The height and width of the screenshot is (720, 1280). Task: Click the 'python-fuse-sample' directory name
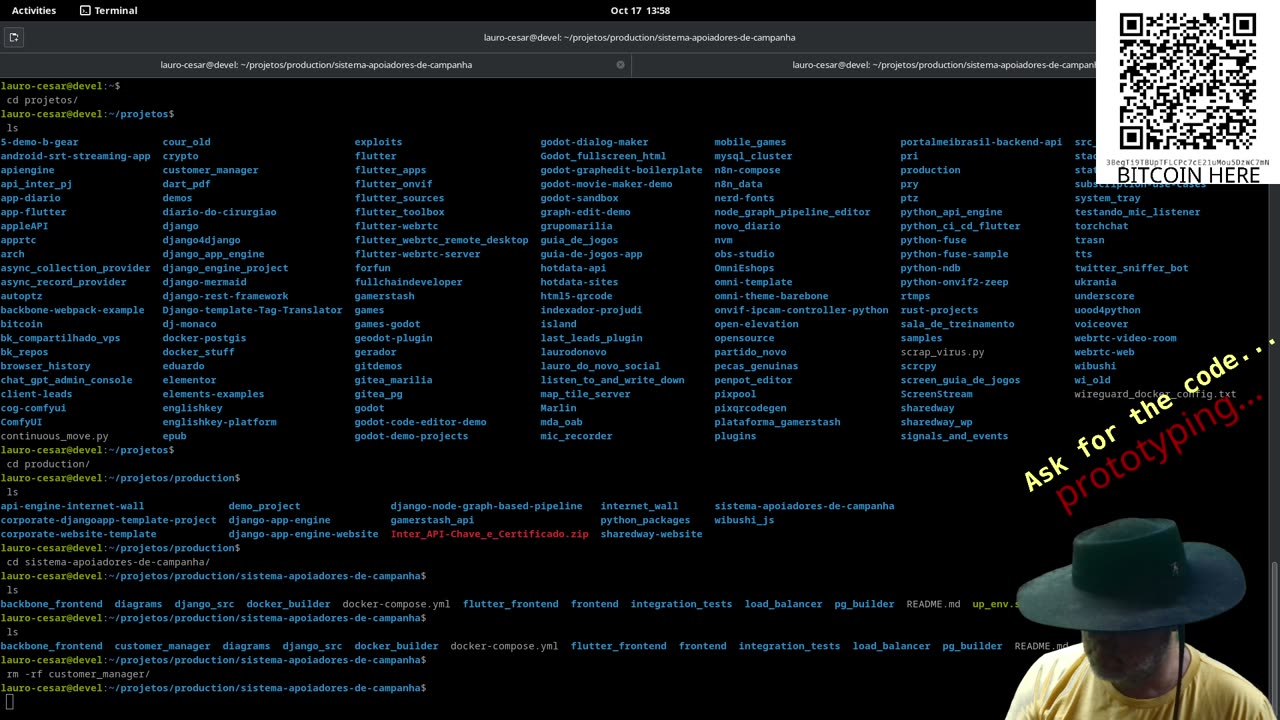point(954,254)
